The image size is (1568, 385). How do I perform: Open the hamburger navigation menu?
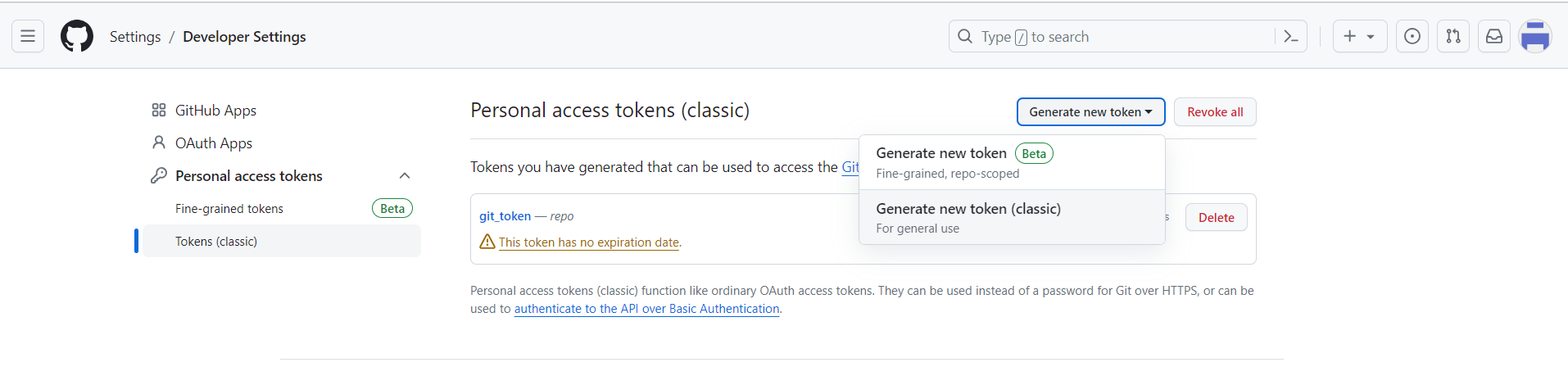28,36
